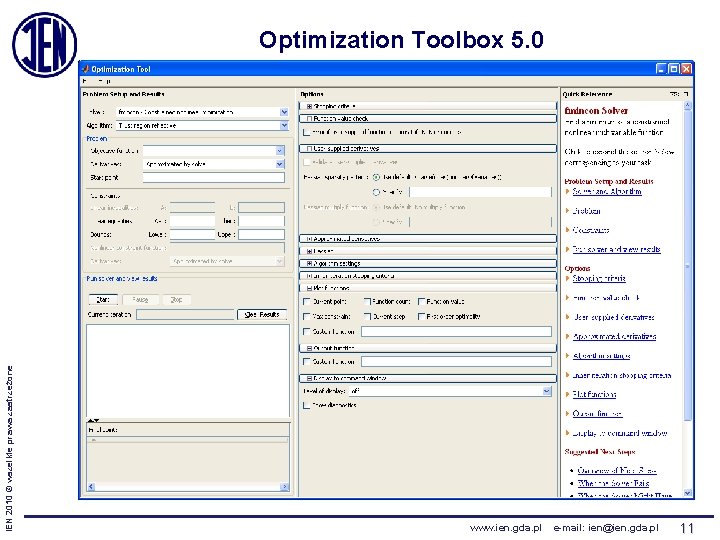Click the Quick Reference scrollbar up arrow
The width and height of the screenshot is (720, 540).
click(687, 105)
